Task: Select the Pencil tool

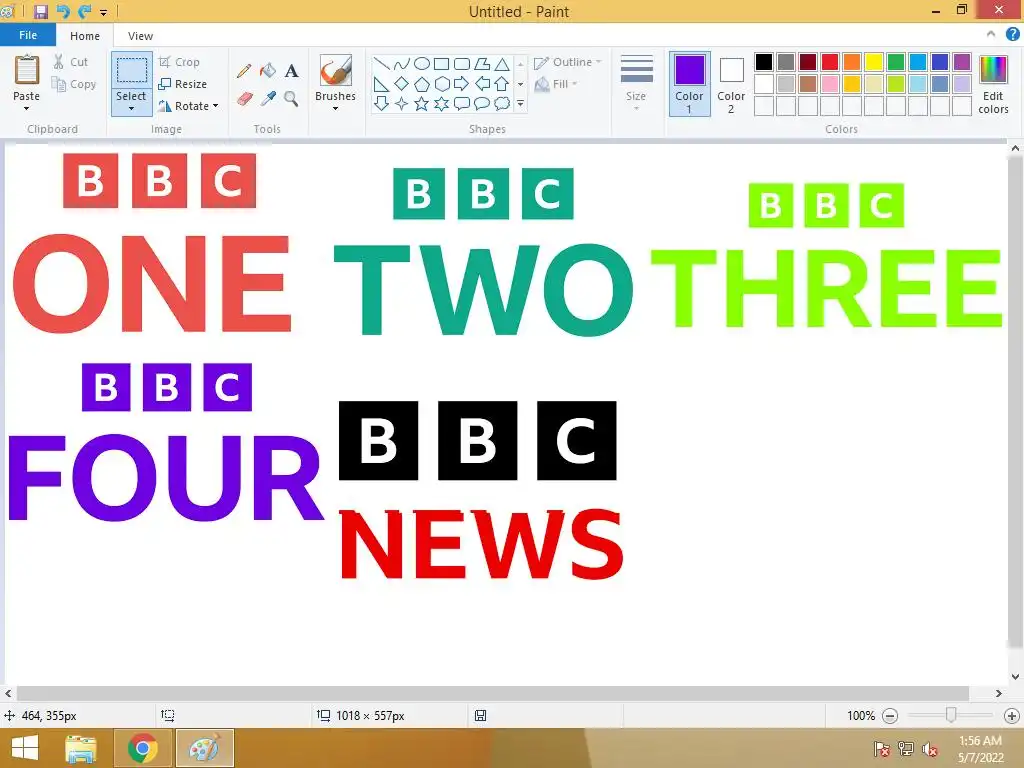Action: tap(244, 71)
